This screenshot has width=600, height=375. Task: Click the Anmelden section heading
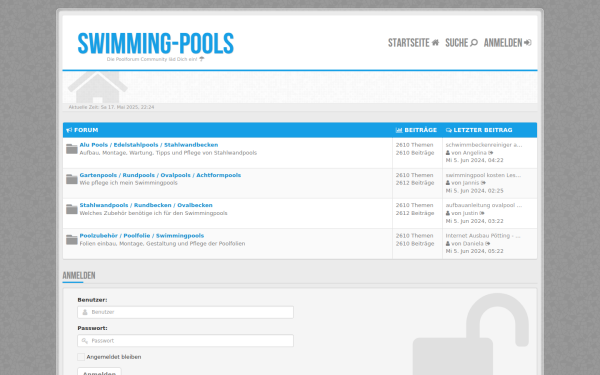(79, 276)
